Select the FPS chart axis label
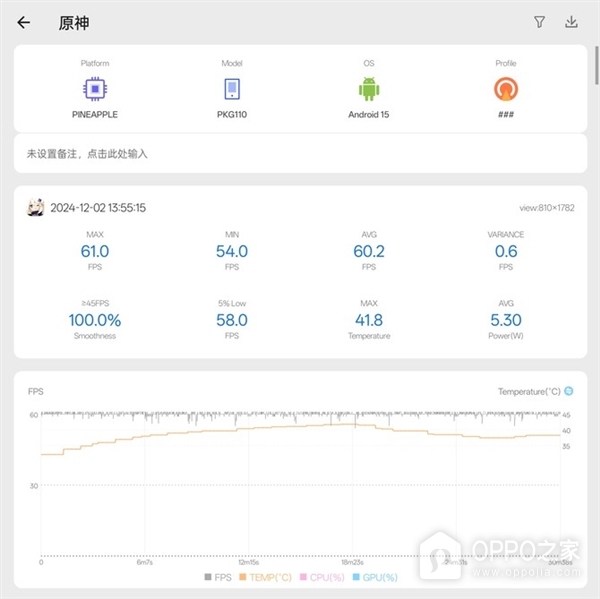This screenshot has height=599, width=600. click(x=36, y=391)
